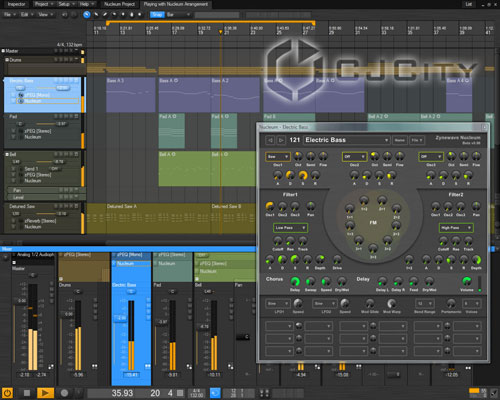500x400 pixels.
Task: Select previous preset in Nucleus
Action: [270, 140]
